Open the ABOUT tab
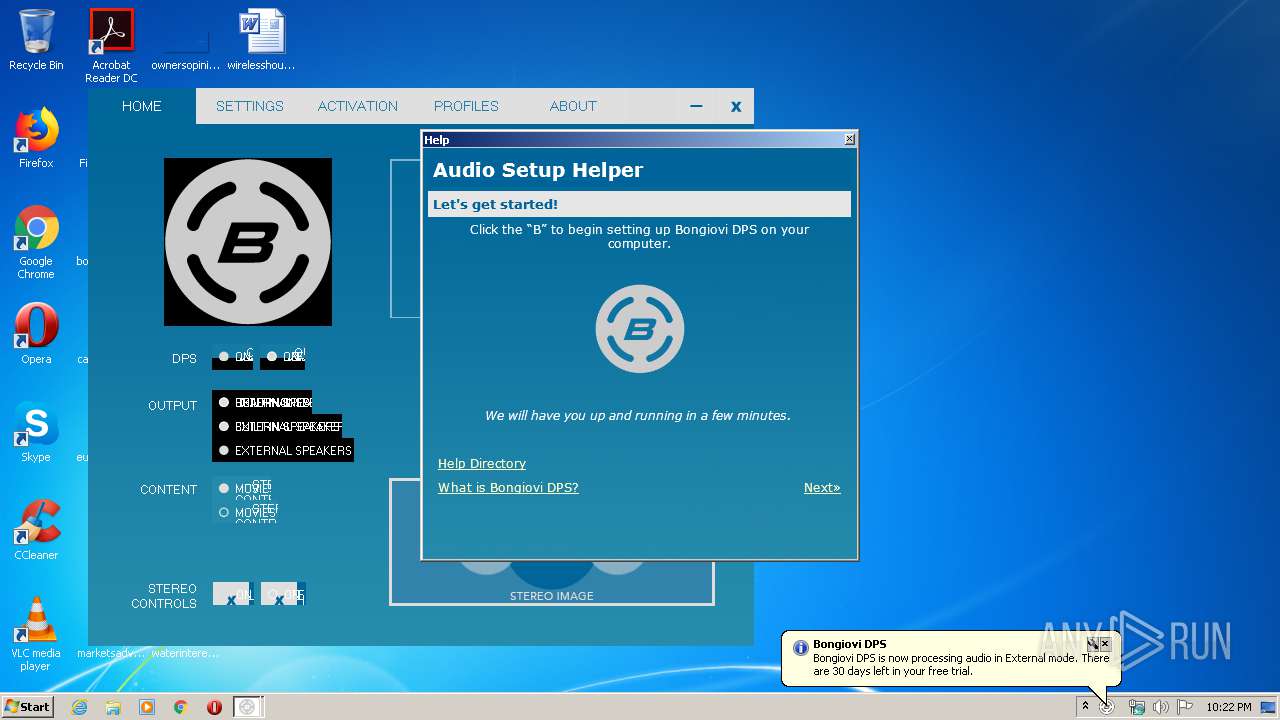Screen dimensions: 1280x720 (x=573, y=106)
